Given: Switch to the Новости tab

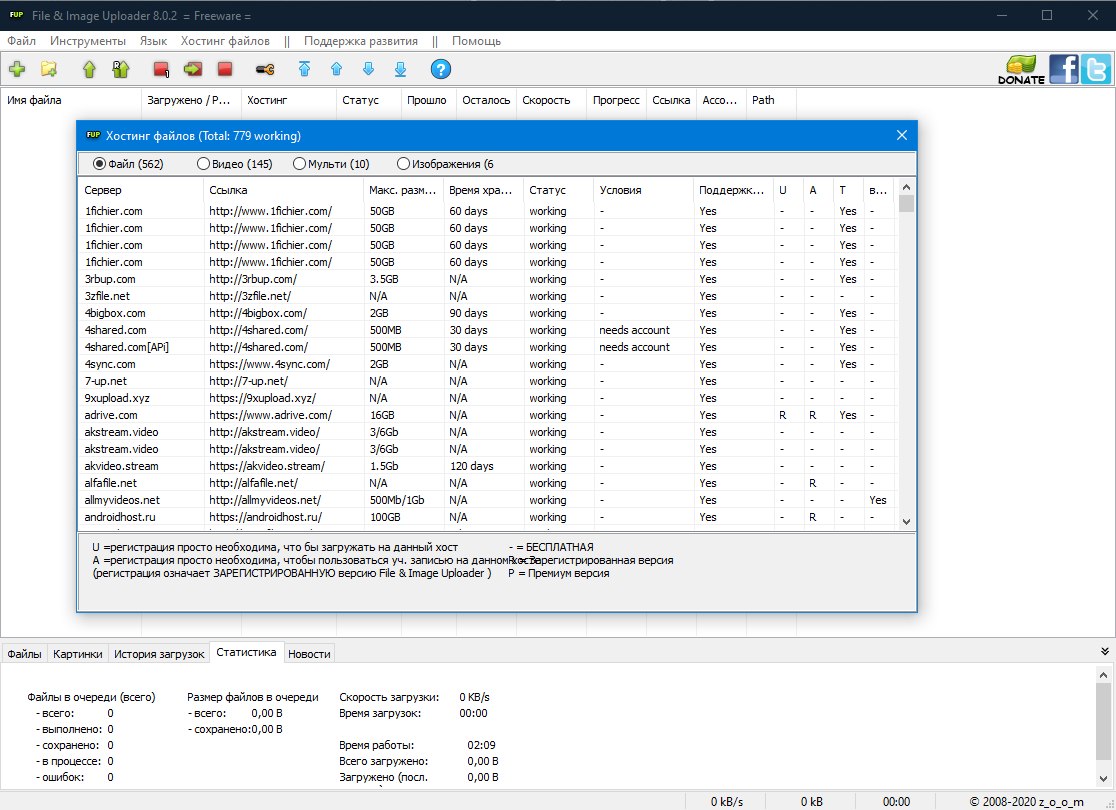Looking at the screenshot, I should point(309,653).
